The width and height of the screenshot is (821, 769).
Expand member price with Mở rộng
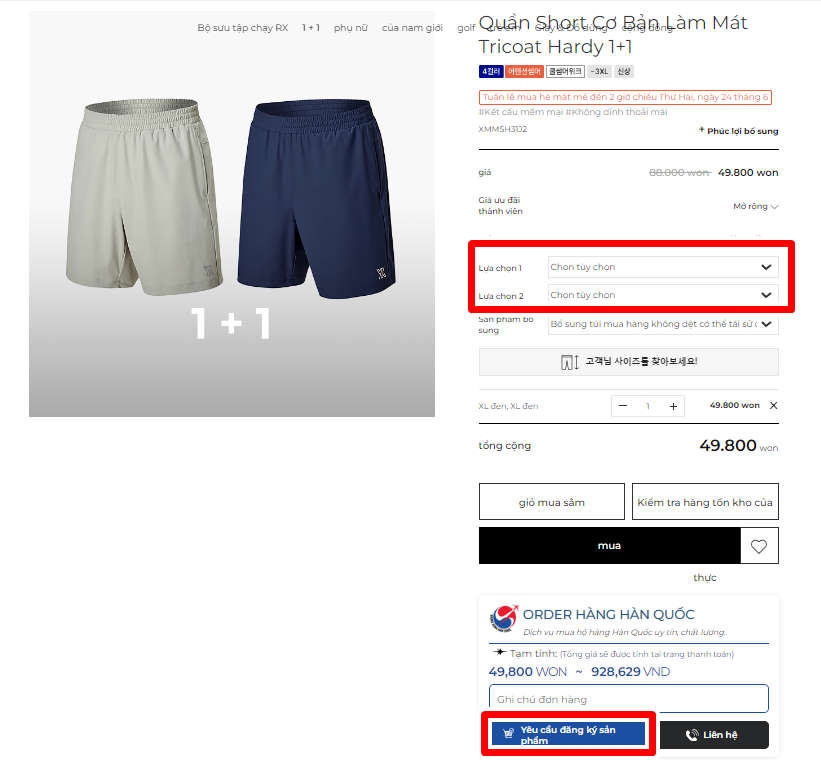click(x=756, y=206)
